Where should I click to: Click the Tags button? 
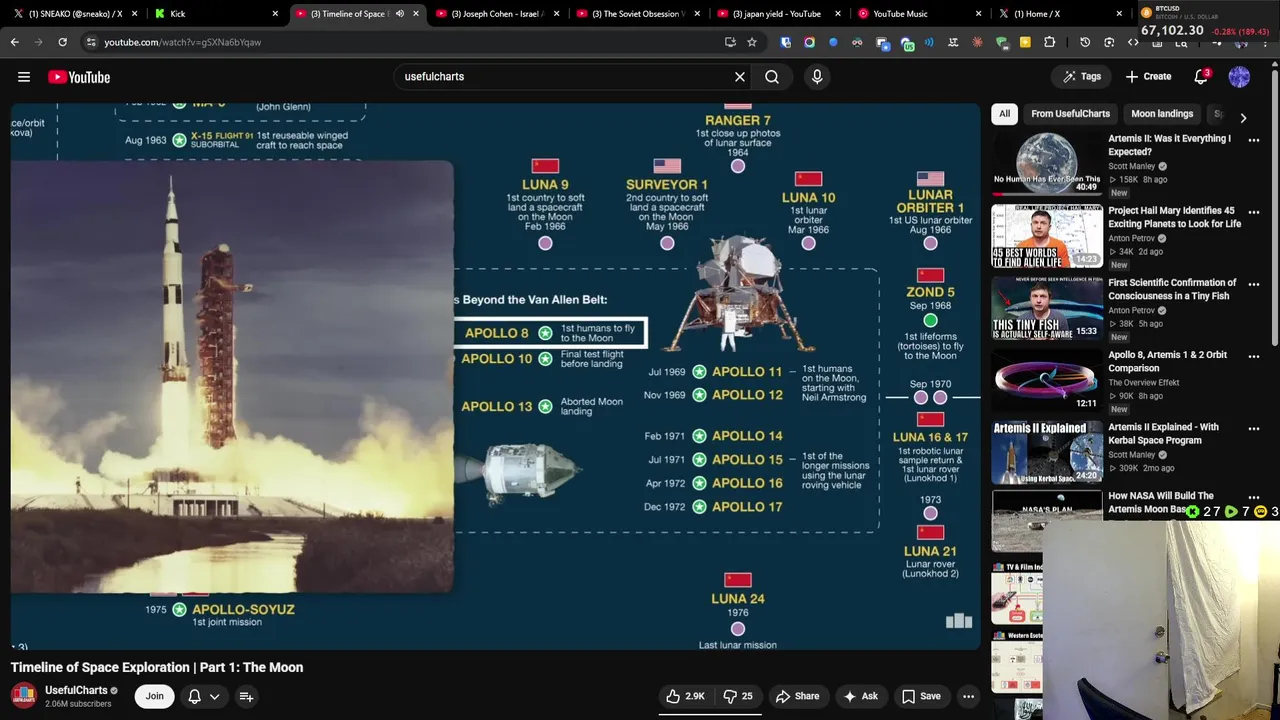(1081, 77)
